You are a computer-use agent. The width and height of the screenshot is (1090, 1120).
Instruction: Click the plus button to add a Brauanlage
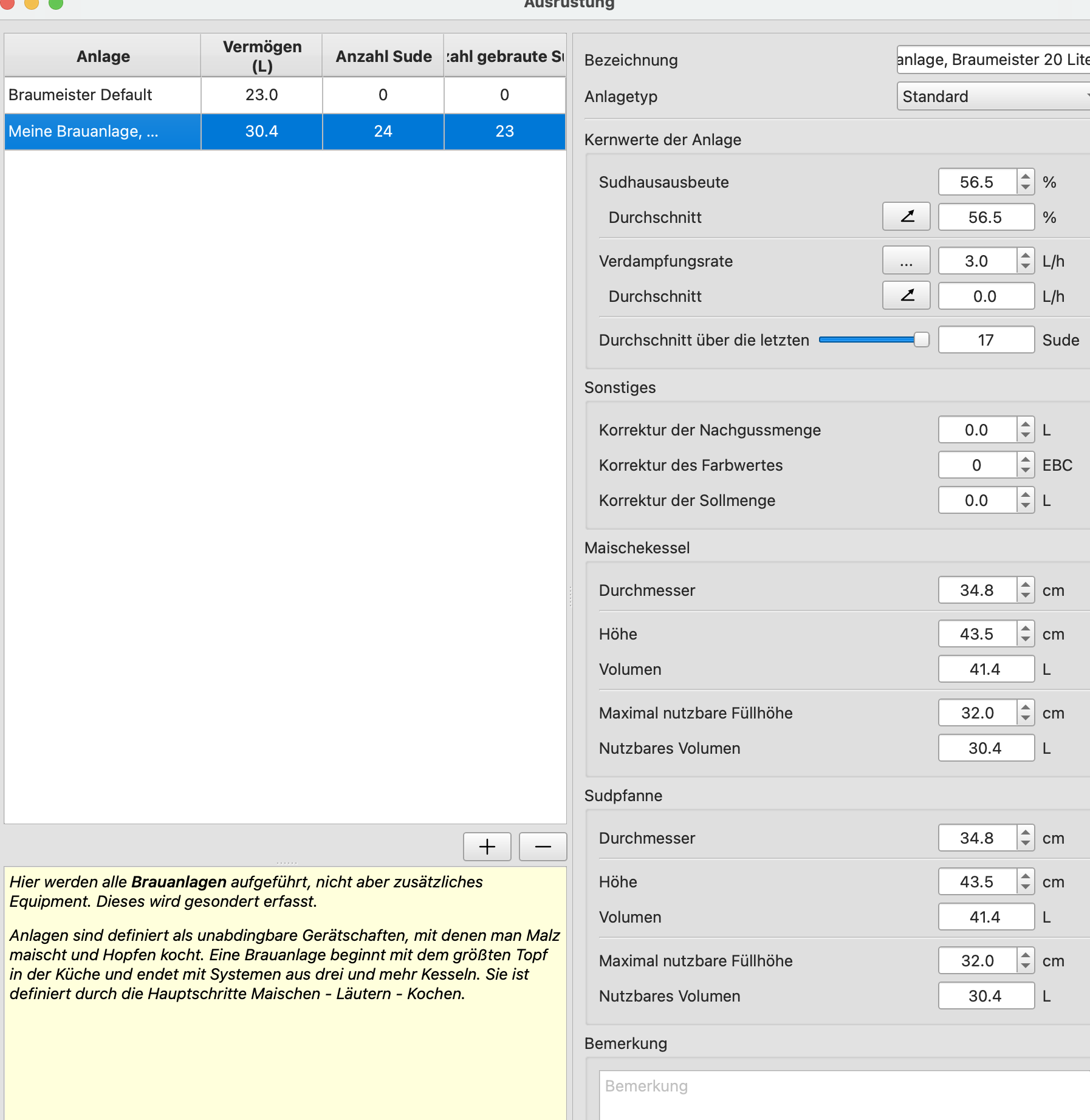pyautogui.click(x=487, y=846)
